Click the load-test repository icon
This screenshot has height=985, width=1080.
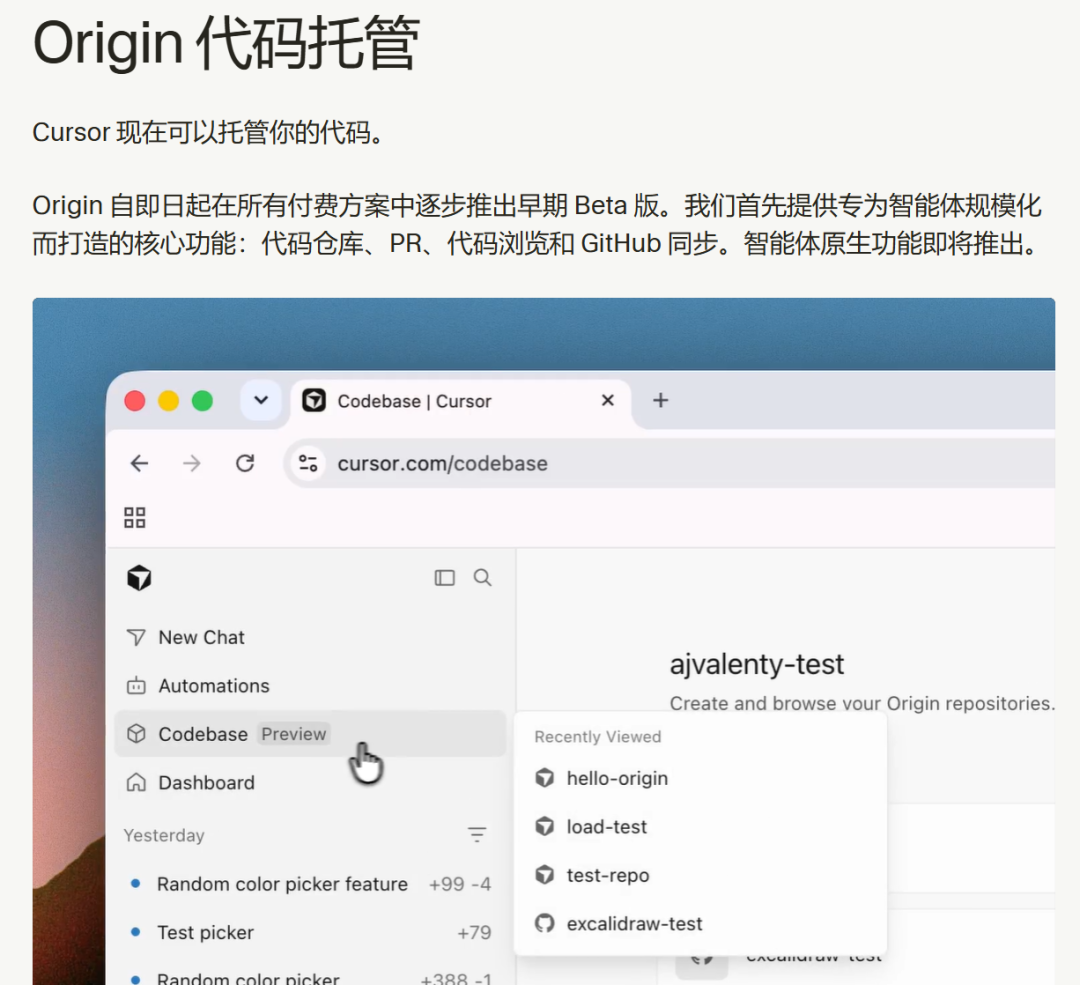tap(545, 827)
